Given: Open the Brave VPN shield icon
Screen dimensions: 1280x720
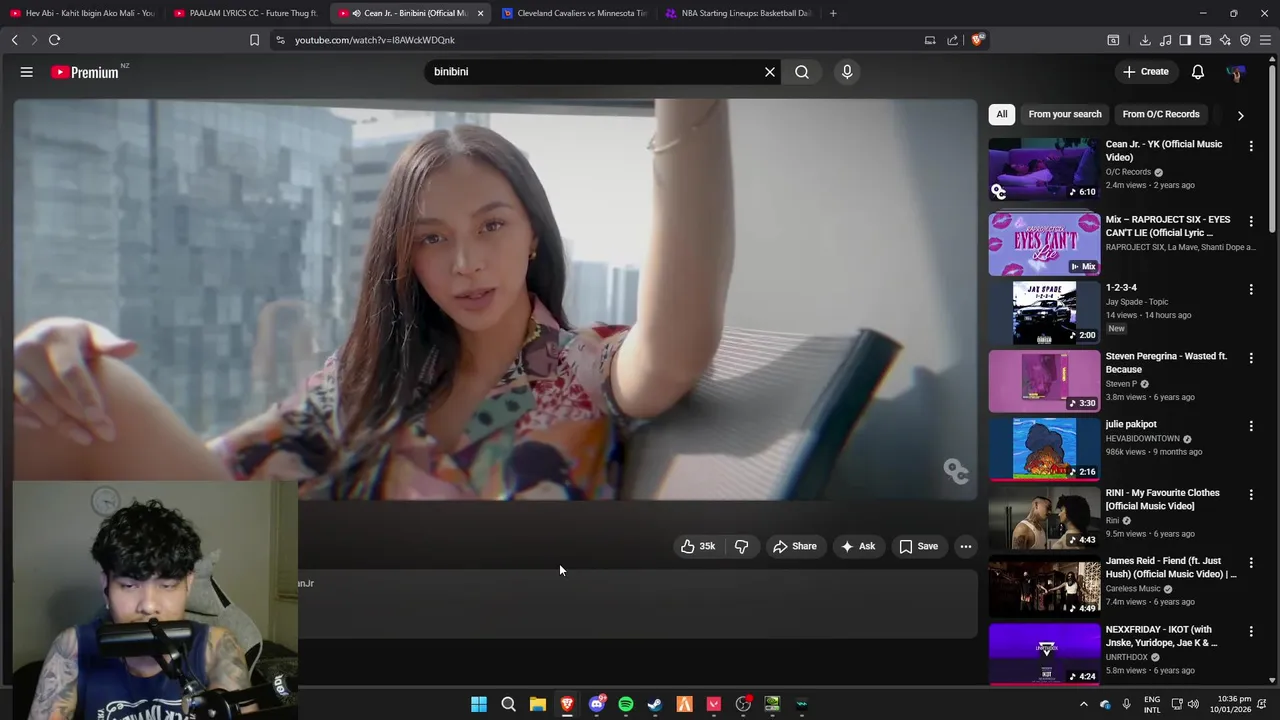Looking at the screenshot, I should 1245,40.
